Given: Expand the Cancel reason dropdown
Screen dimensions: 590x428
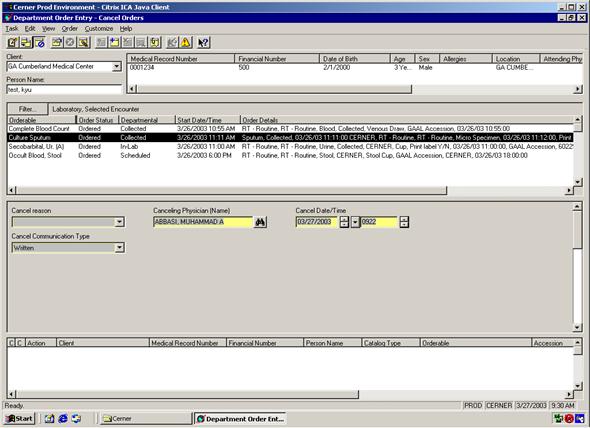Looking at the screenshot, I should coord(119,222).
